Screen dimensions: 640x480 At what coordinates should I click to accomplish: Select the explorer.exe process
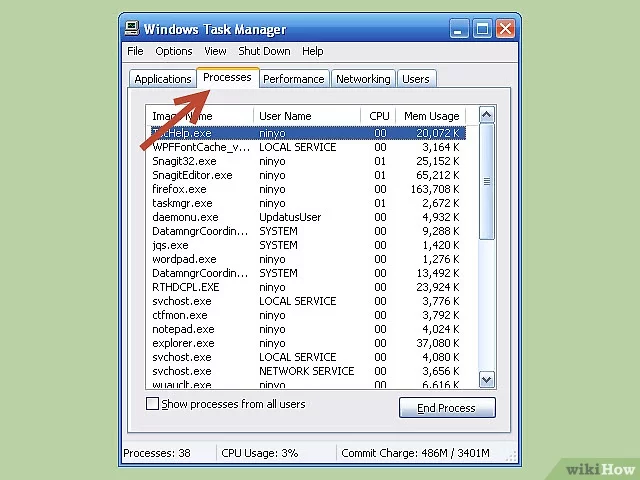(x=306, y=343)
